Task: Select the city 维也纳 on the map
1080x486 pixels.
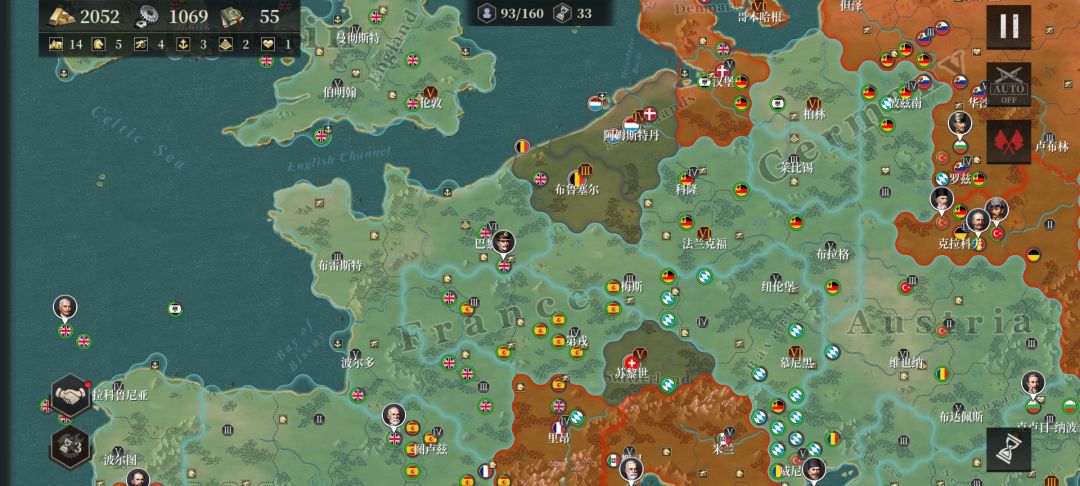Action: point(905,363)
